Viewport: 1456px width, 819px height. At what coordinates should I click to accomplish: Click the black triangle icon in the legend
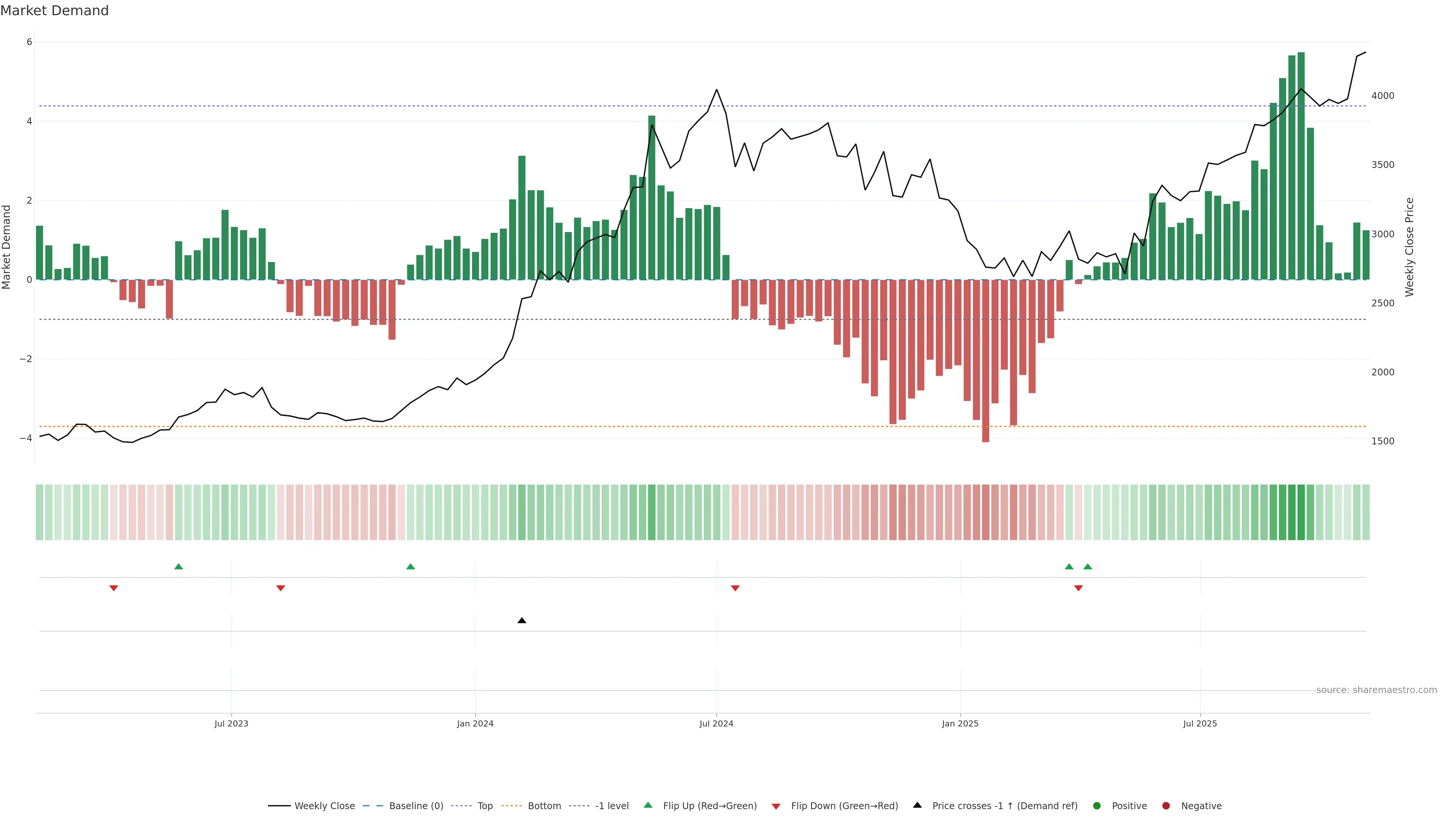(917, 805)
